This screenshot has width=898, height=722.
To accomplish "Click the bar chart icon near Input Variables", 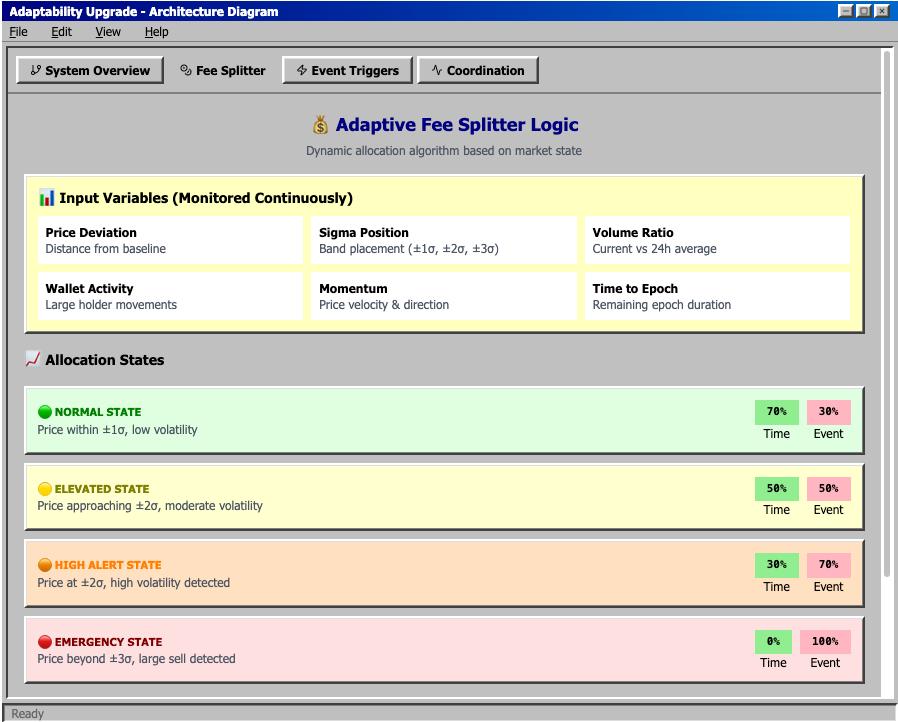I will (x=46, y=198).
